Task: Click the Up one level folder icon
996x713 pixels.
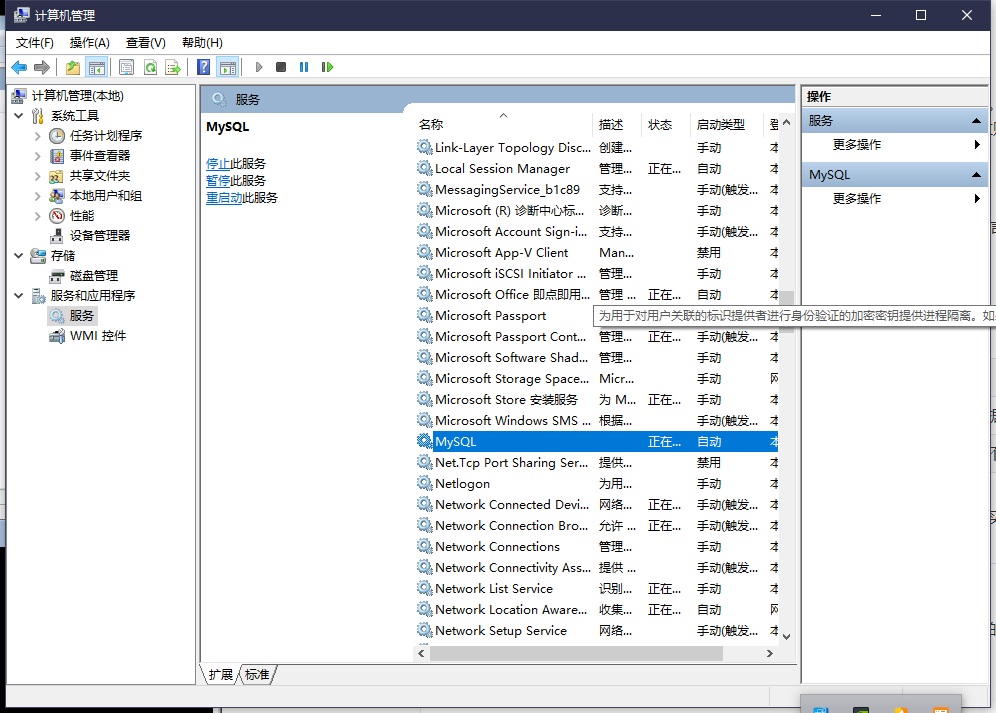Action: tap(73, 67)
